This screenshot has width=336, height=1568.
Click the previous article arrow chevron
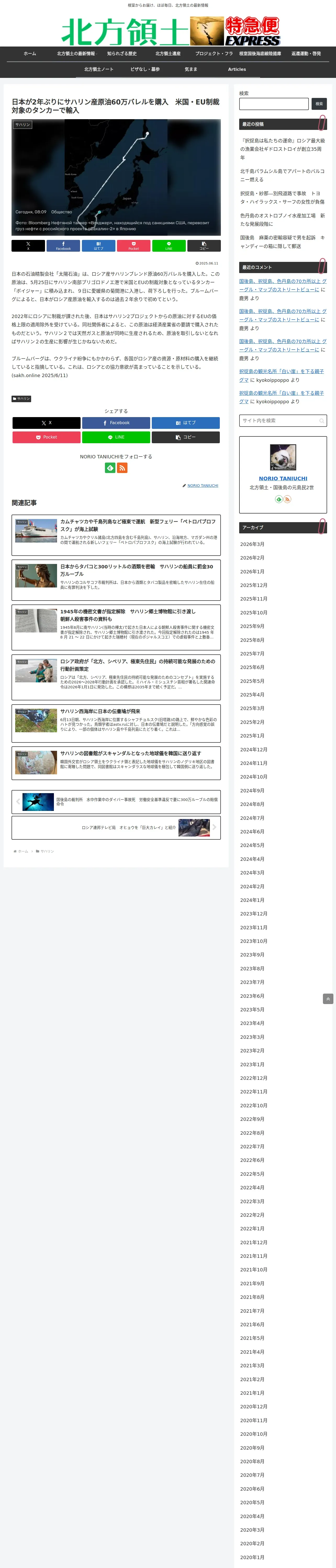coord(18,802)
